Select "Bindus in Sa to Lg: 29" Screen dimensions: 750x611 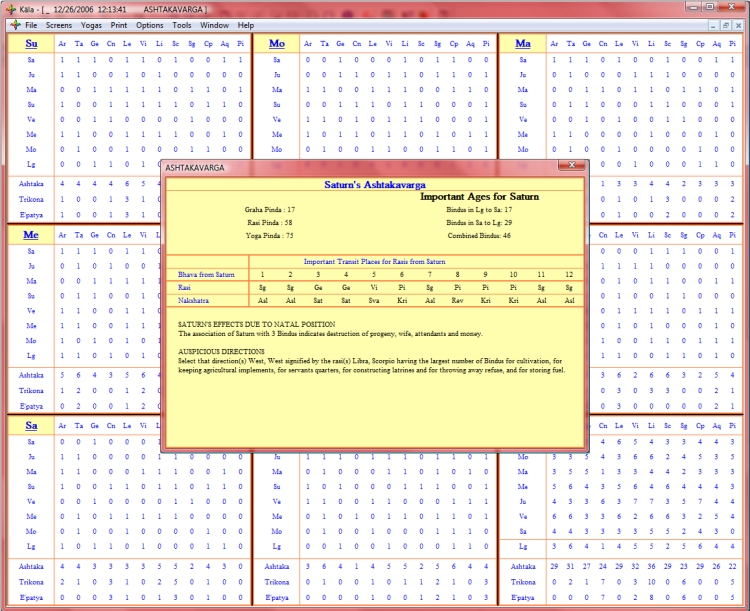click(x=479, y=222)
